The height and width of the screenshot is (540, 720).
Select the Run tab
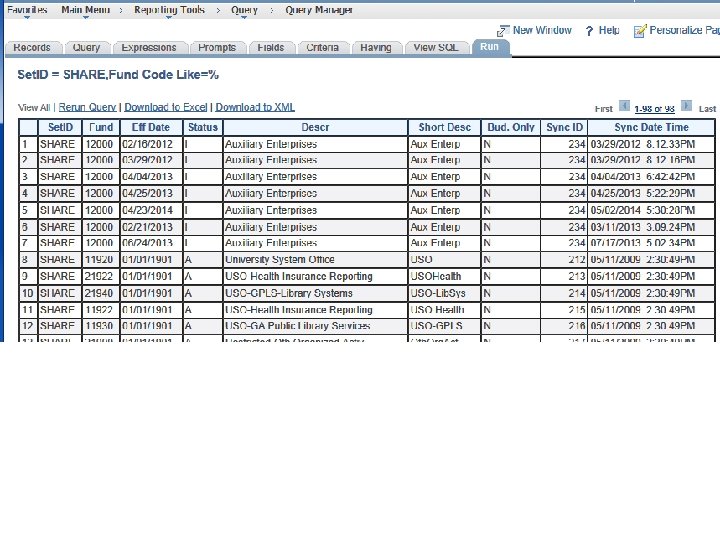click(x=489, y=47)
